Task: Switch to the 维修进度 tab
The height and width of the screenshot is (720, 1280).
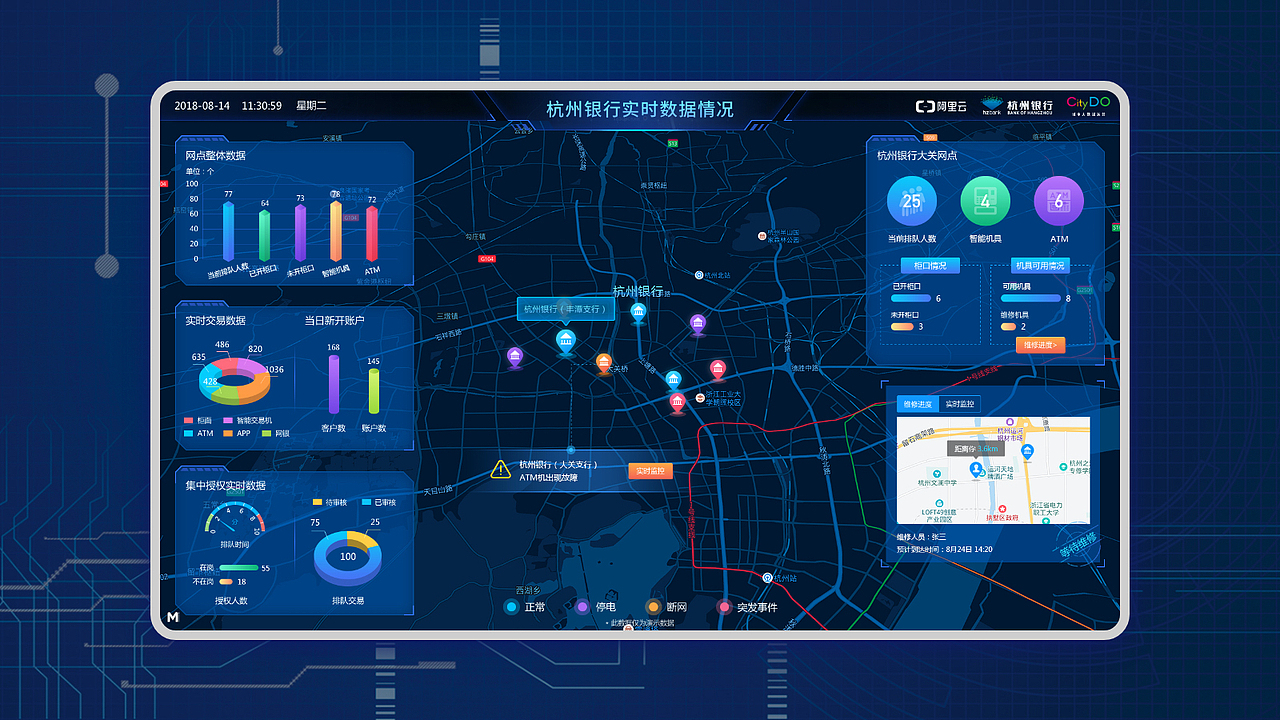Action: coord(917,404)
